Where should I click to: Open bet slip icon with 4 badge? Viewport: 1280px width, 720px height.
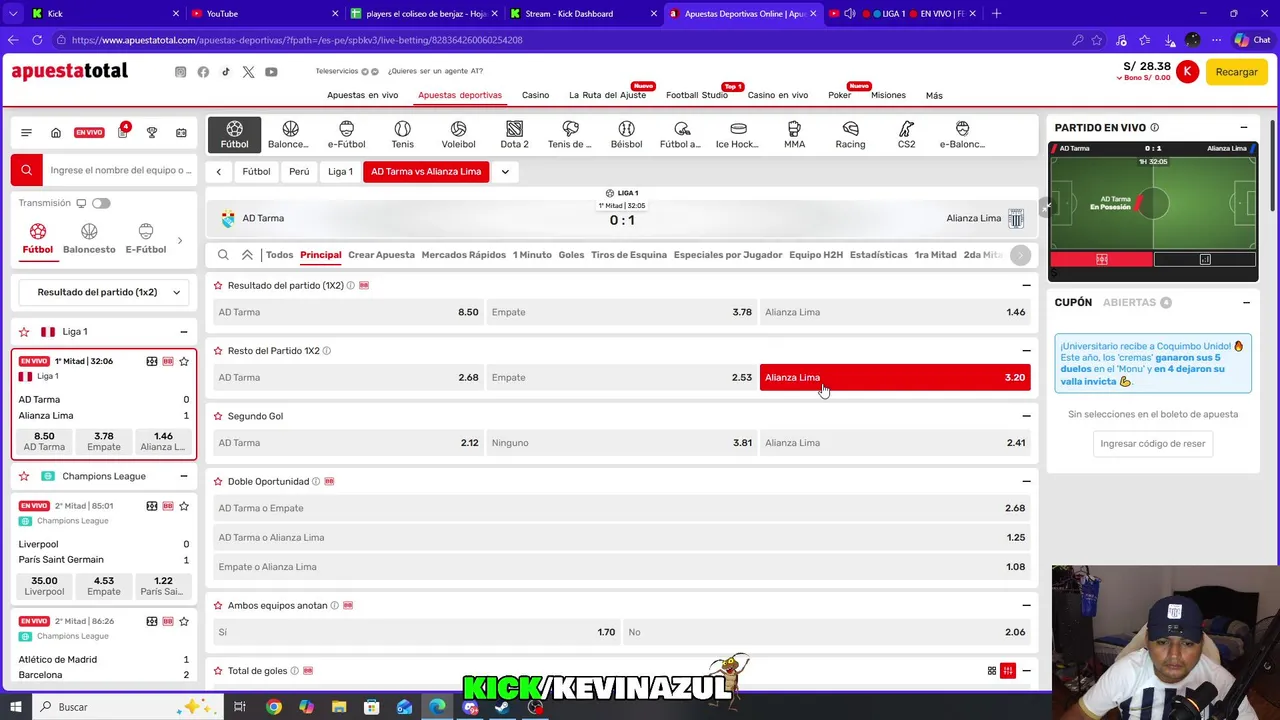tap(123, 131)
